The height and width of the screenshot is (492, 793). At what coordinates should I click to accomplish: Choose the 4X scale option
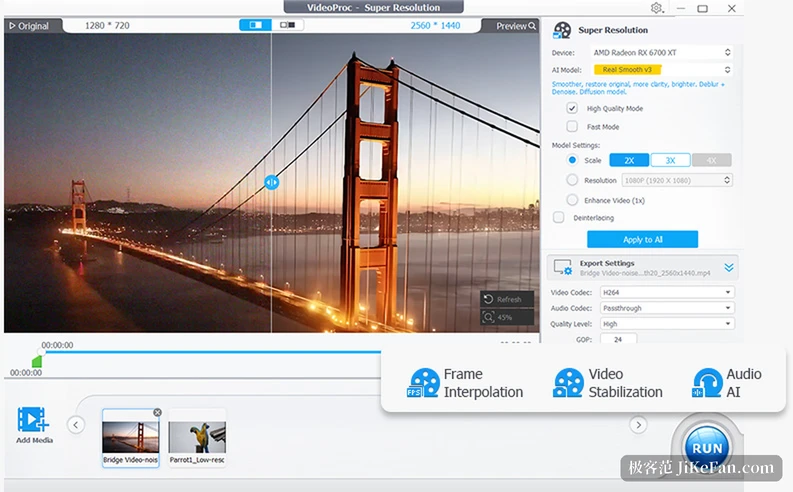click(x=712, y=160)
